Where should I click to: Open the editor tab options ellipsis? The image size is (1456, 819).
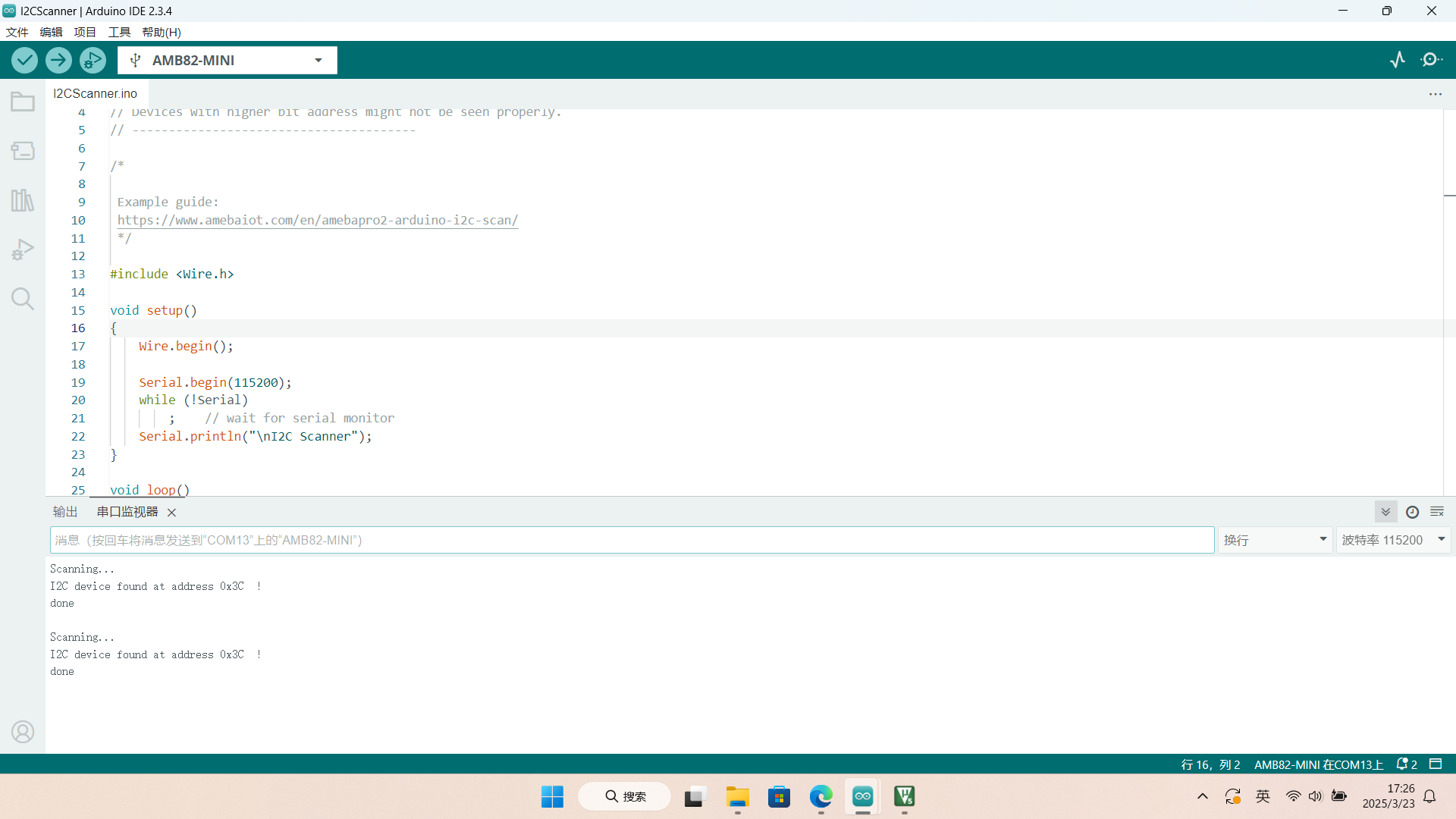click(x=1436, y=94)
